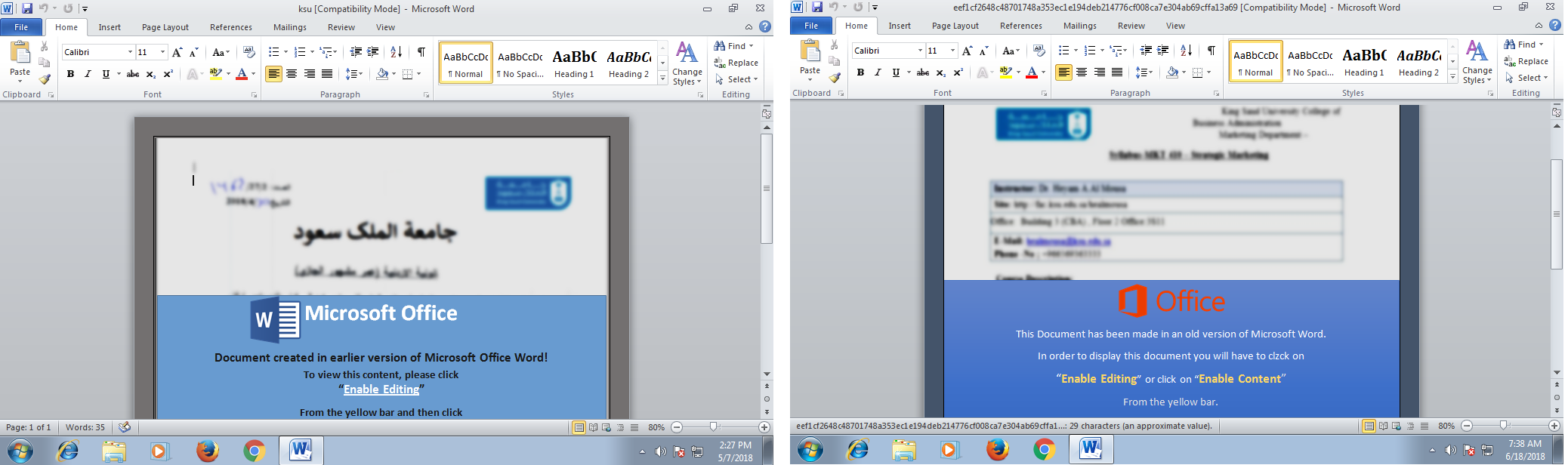This screenshot has height=465, width=1568.
Task: Open font size dropdown in left window
Action: pyautogui.click(x=162, y=52)
